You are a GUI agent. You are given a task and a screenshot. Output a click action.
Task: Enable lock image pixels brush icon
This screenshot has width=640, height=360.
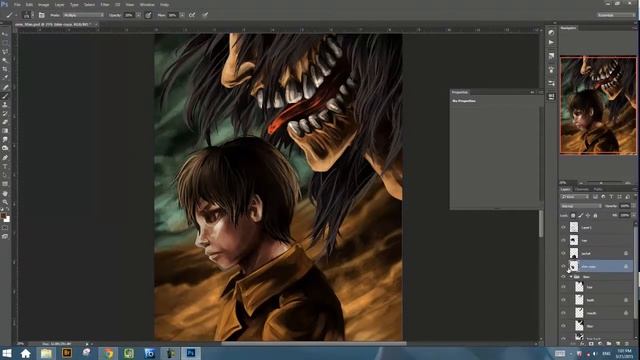pos(580,216)
